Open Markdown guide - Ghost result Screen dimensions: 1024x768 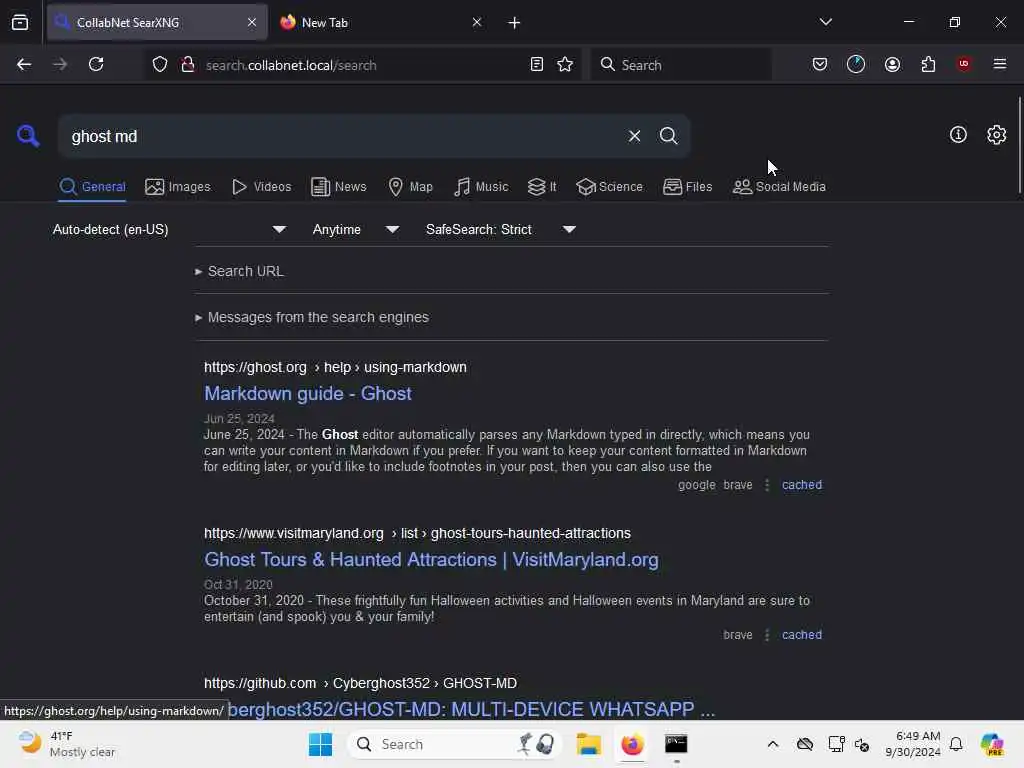[x=308, y=393]
